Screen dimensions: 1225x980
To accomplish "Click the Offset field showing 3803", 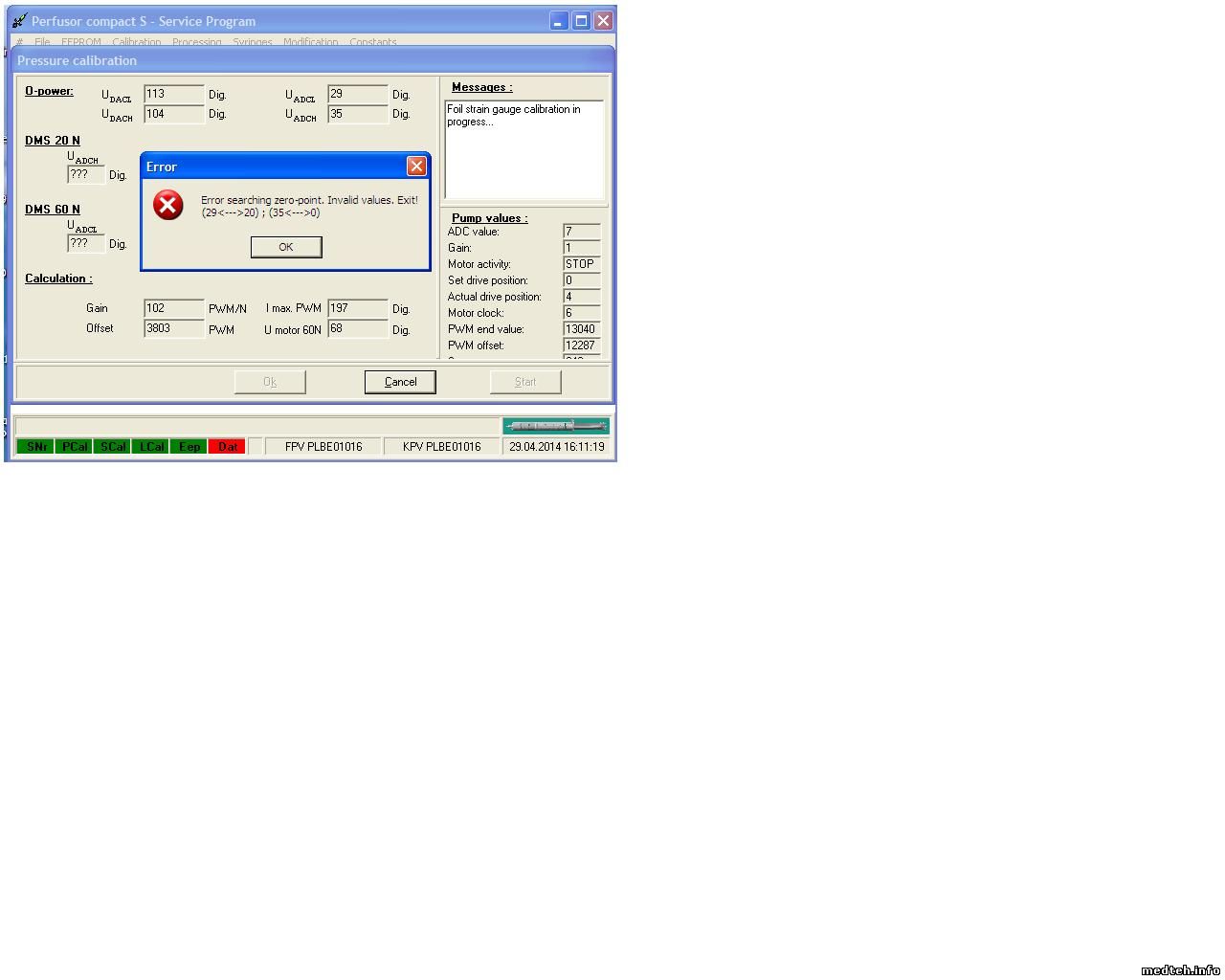I will click(x=173, y=328).
